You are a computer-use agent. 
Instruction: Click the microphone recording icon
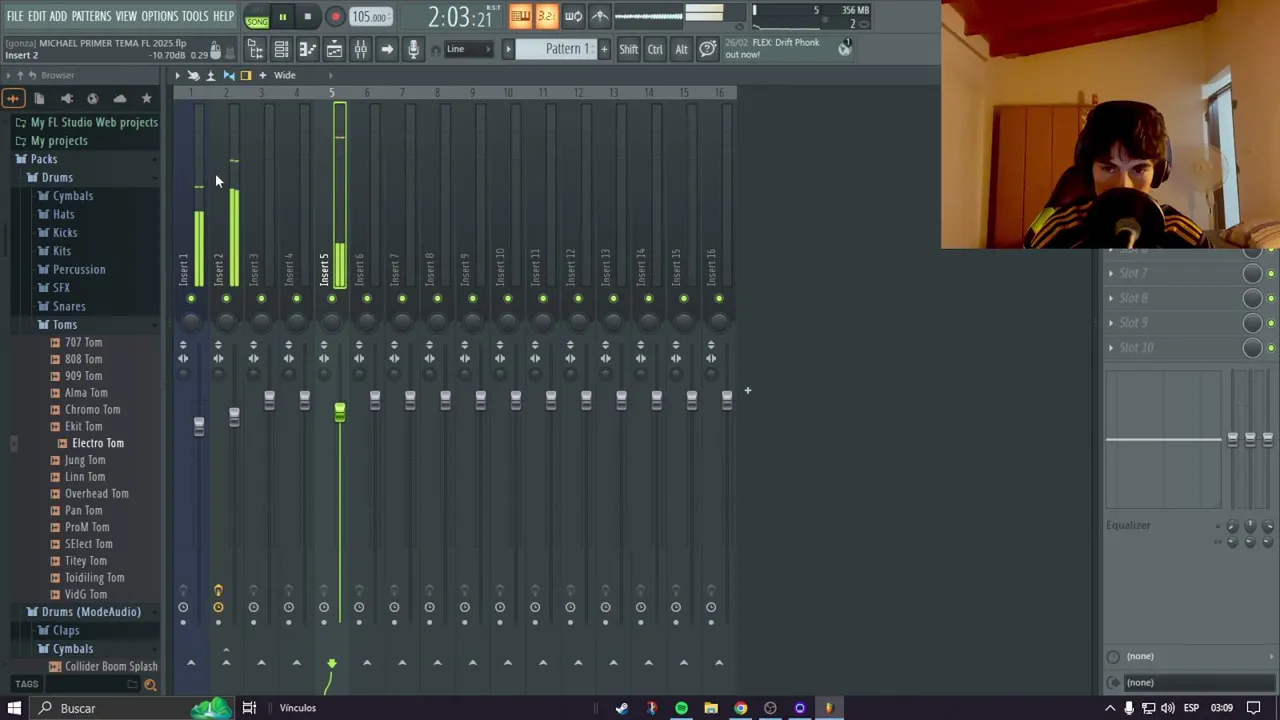click(x=413, y=49)
